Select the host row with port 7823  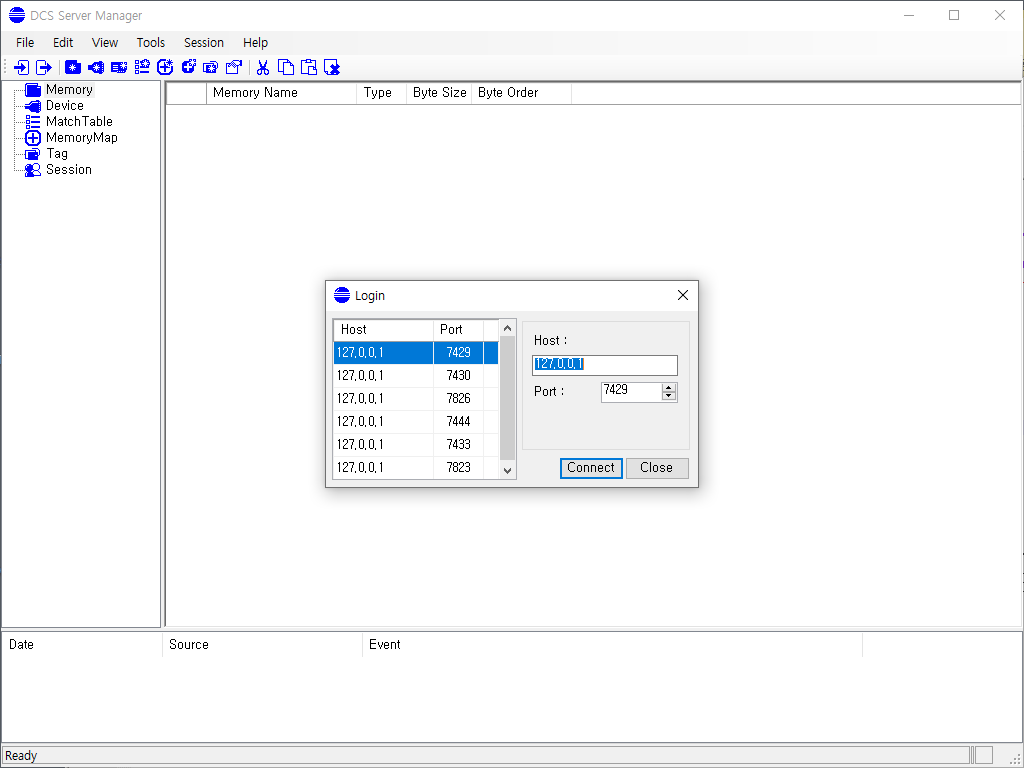click(415, 467)
